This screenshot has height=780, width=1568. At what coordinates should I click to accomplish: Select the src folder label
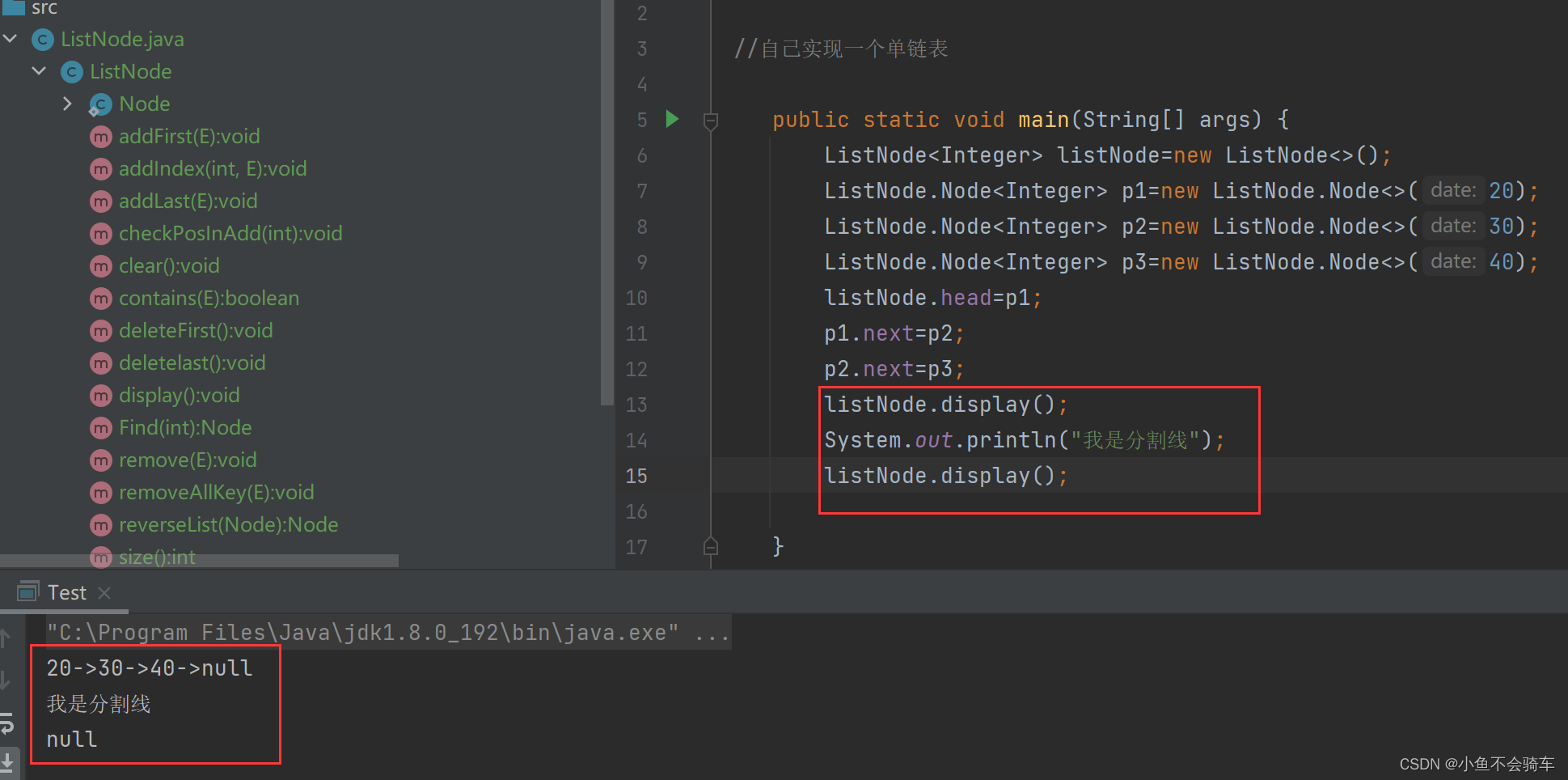44,8
